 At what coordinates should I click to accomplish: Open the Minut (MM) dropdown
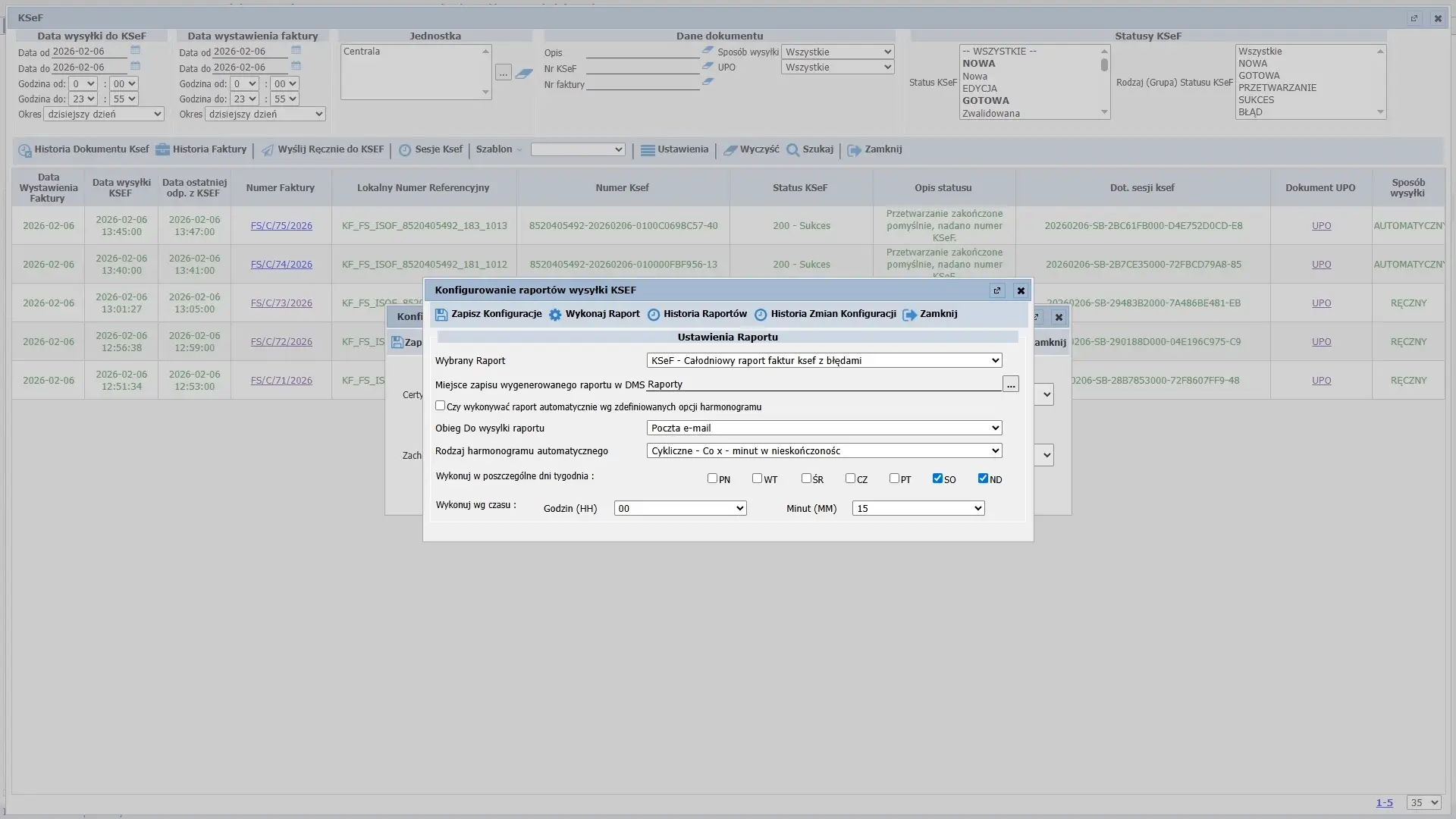coord(918,509)
